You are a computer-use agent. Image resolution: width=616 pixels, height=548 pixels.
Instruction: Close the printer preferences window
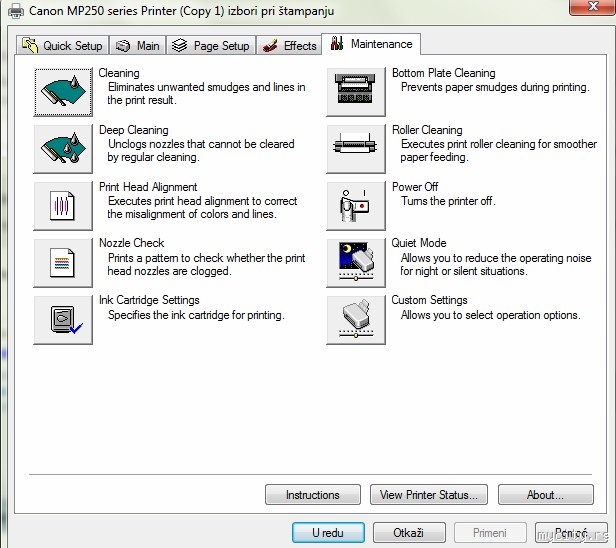tap(592, 7)
